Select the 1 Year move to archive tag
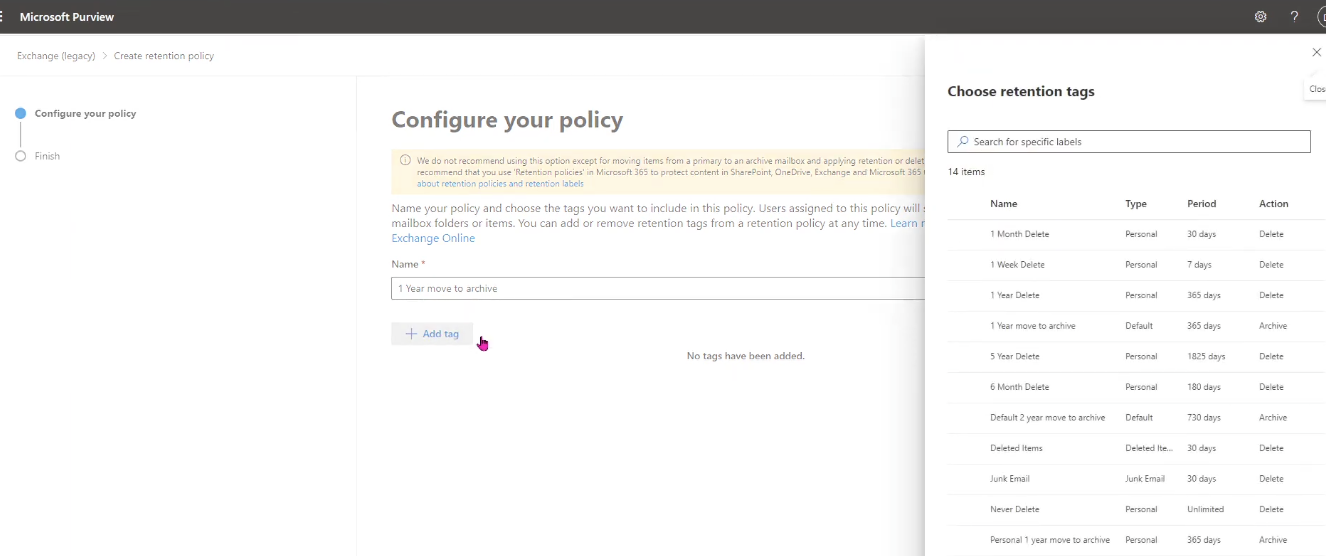 tap(1033, 326)
